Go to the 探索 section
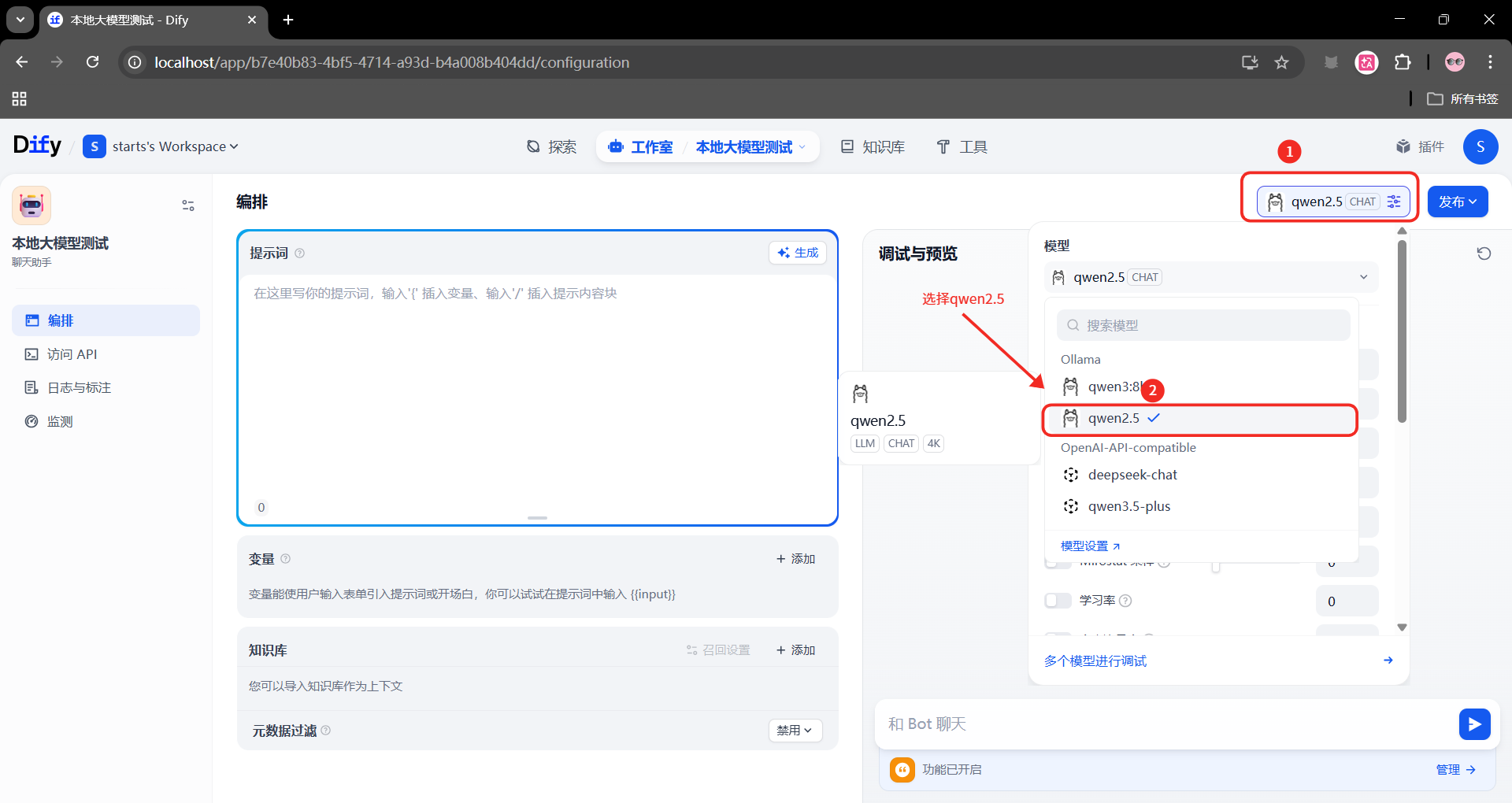Viewport: 1512px width, 803px height. point(551,146)
